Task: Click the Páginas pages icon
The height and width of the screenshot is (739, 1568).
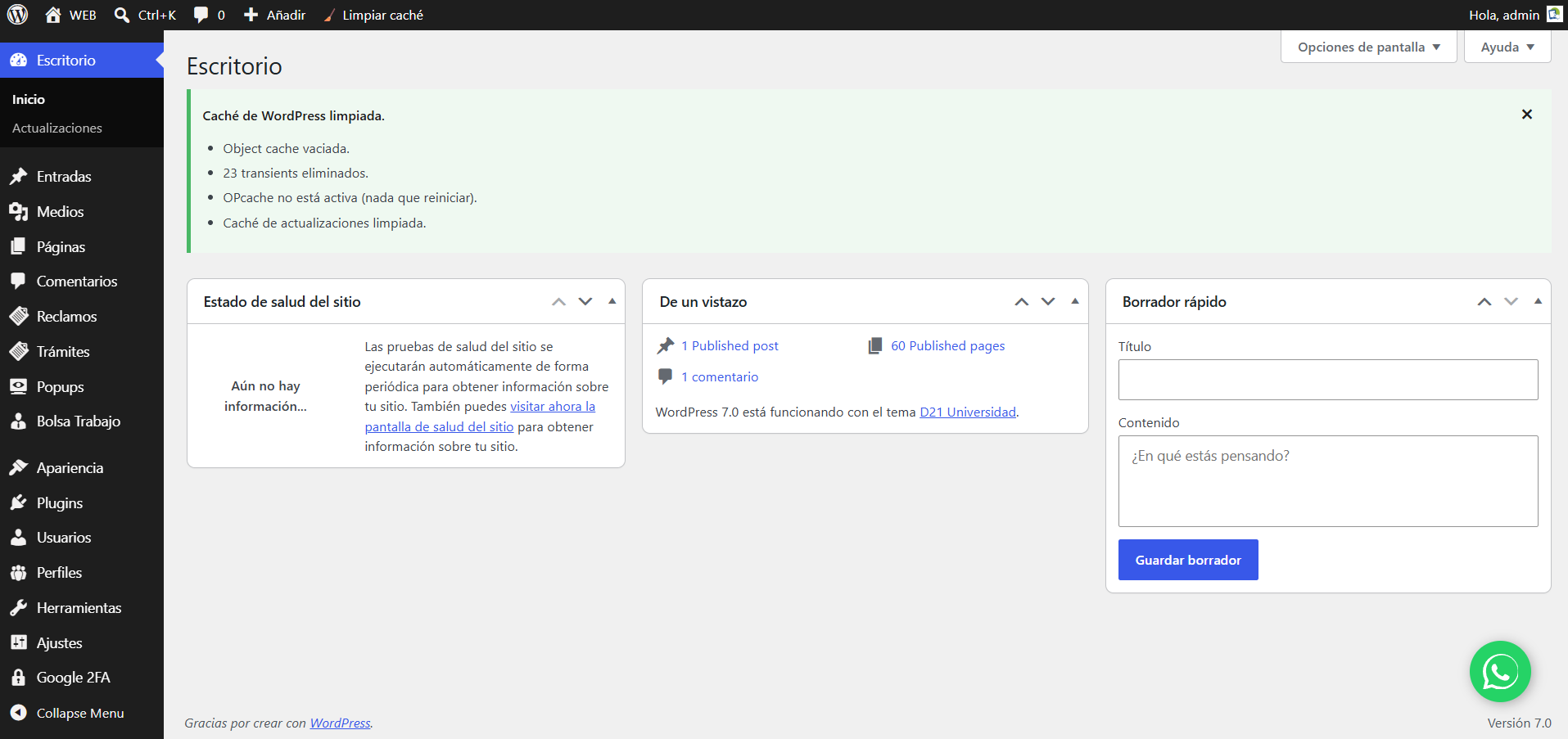Action: 18,247
